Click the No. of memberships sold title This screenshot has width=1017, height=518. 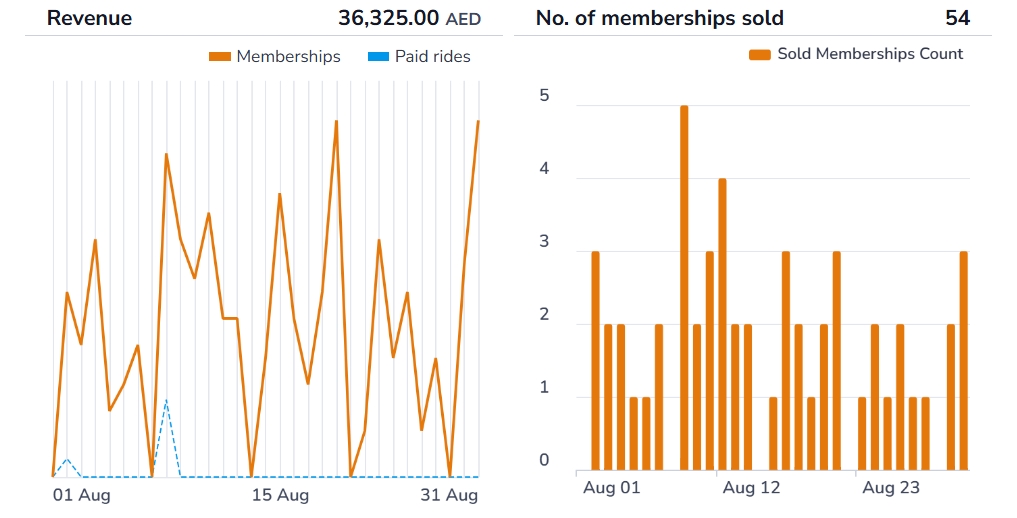pos(659,18)
